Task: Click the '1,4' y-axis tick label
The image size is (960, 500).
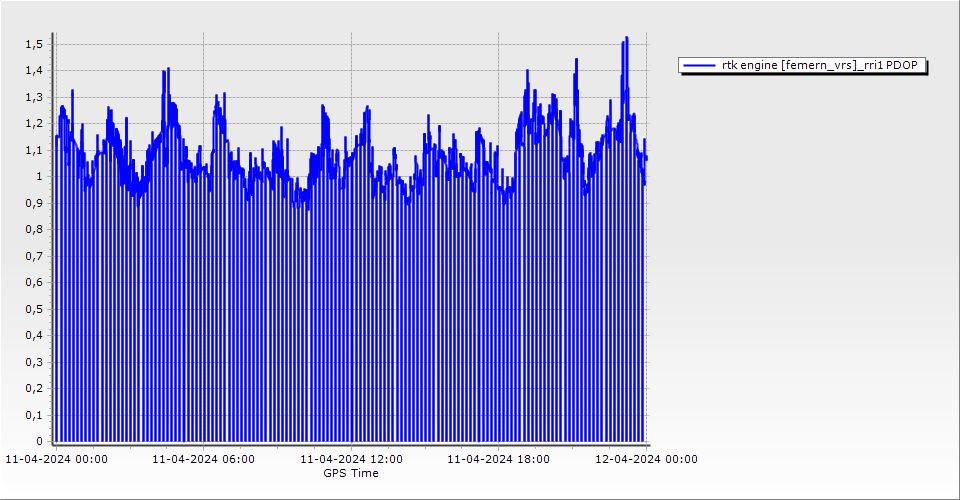Action: click(34, 71)
